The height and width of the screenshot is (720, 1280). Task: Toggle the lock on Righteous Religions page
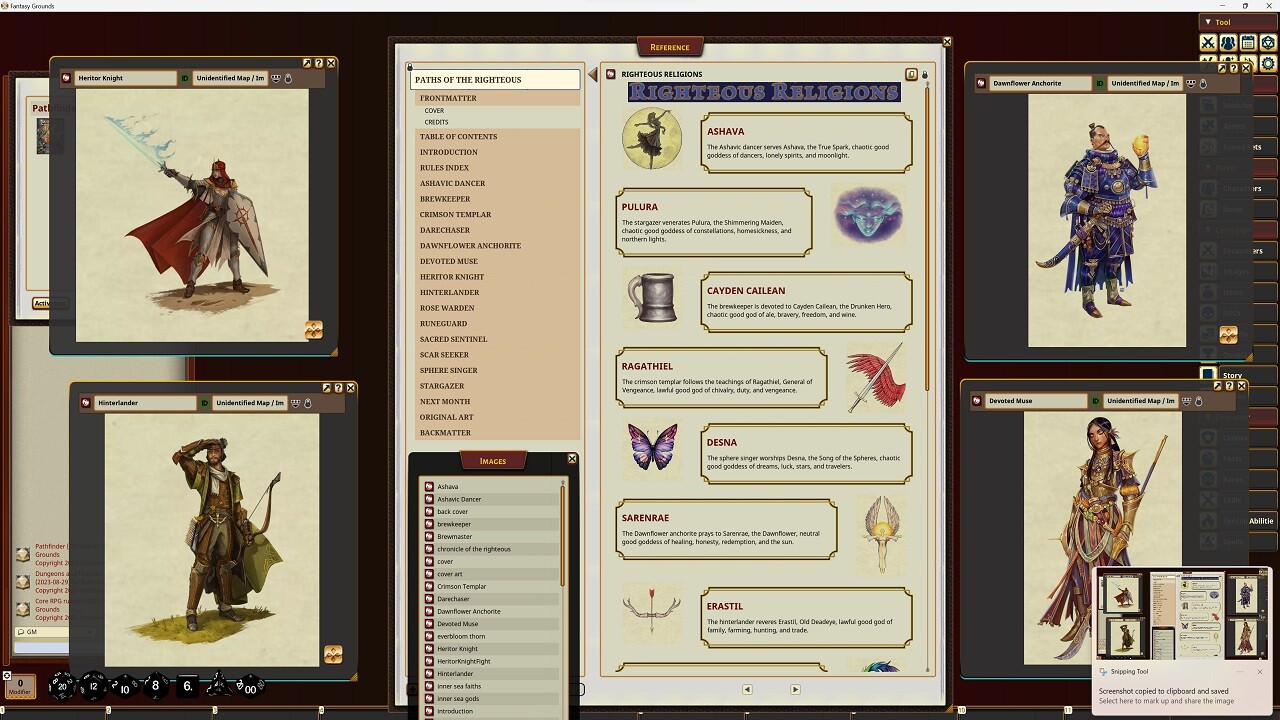pos(924,75)
